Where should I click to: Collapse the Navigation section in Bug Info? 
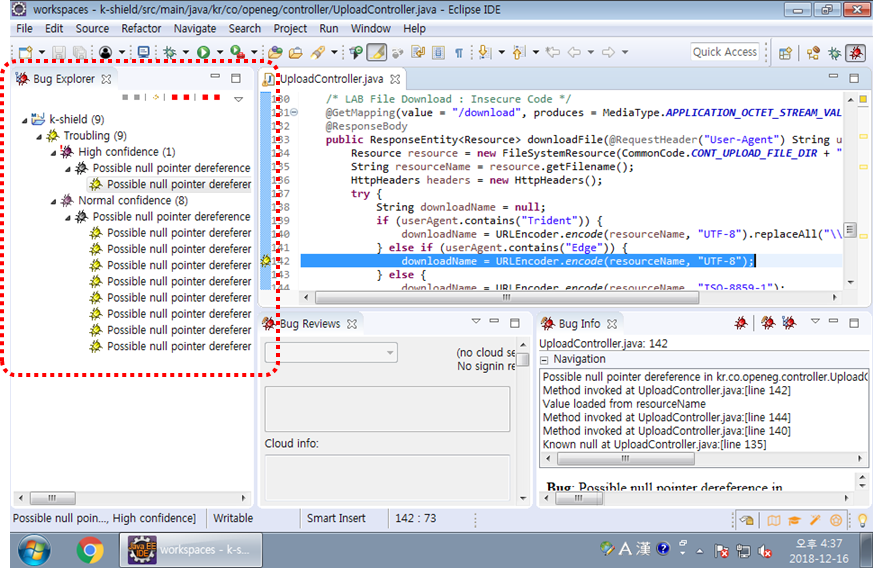pos(545,360)
